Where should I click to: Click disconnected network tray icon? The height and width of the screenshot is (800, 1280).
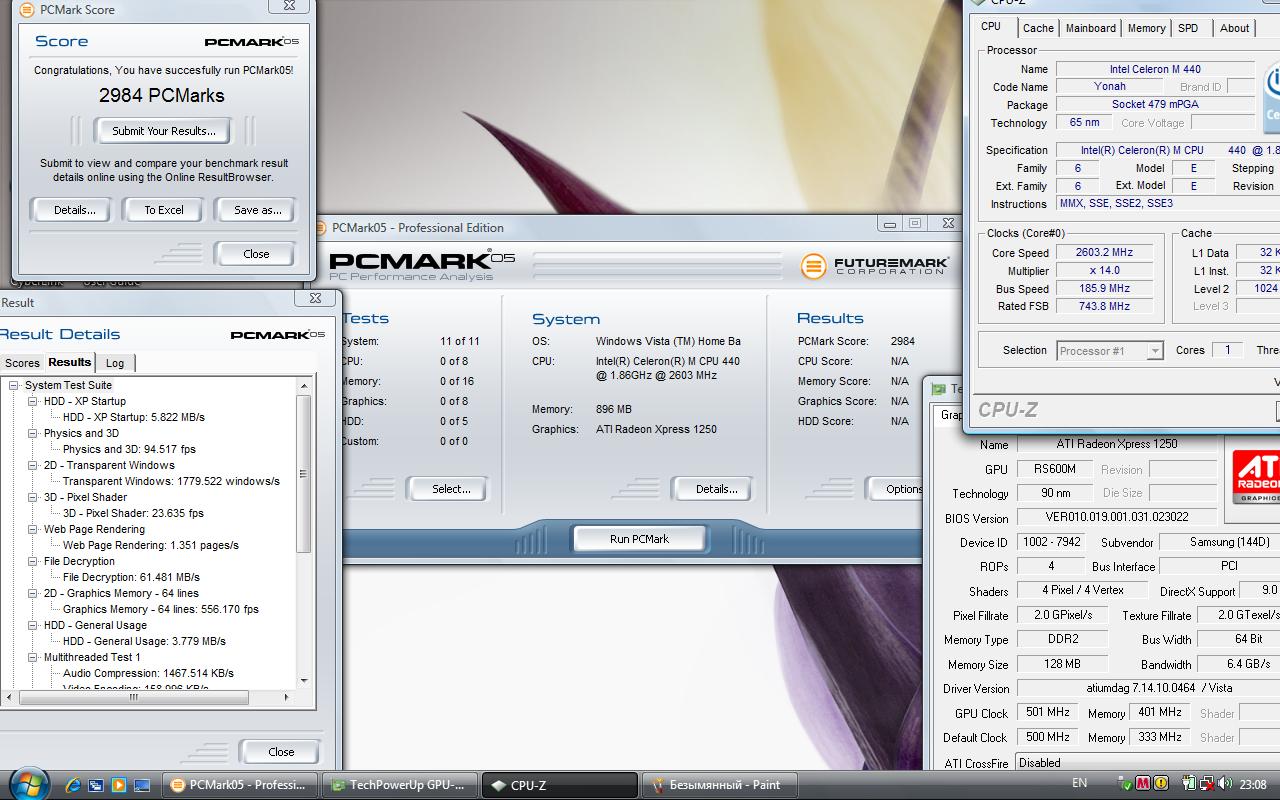[1207, 784]
